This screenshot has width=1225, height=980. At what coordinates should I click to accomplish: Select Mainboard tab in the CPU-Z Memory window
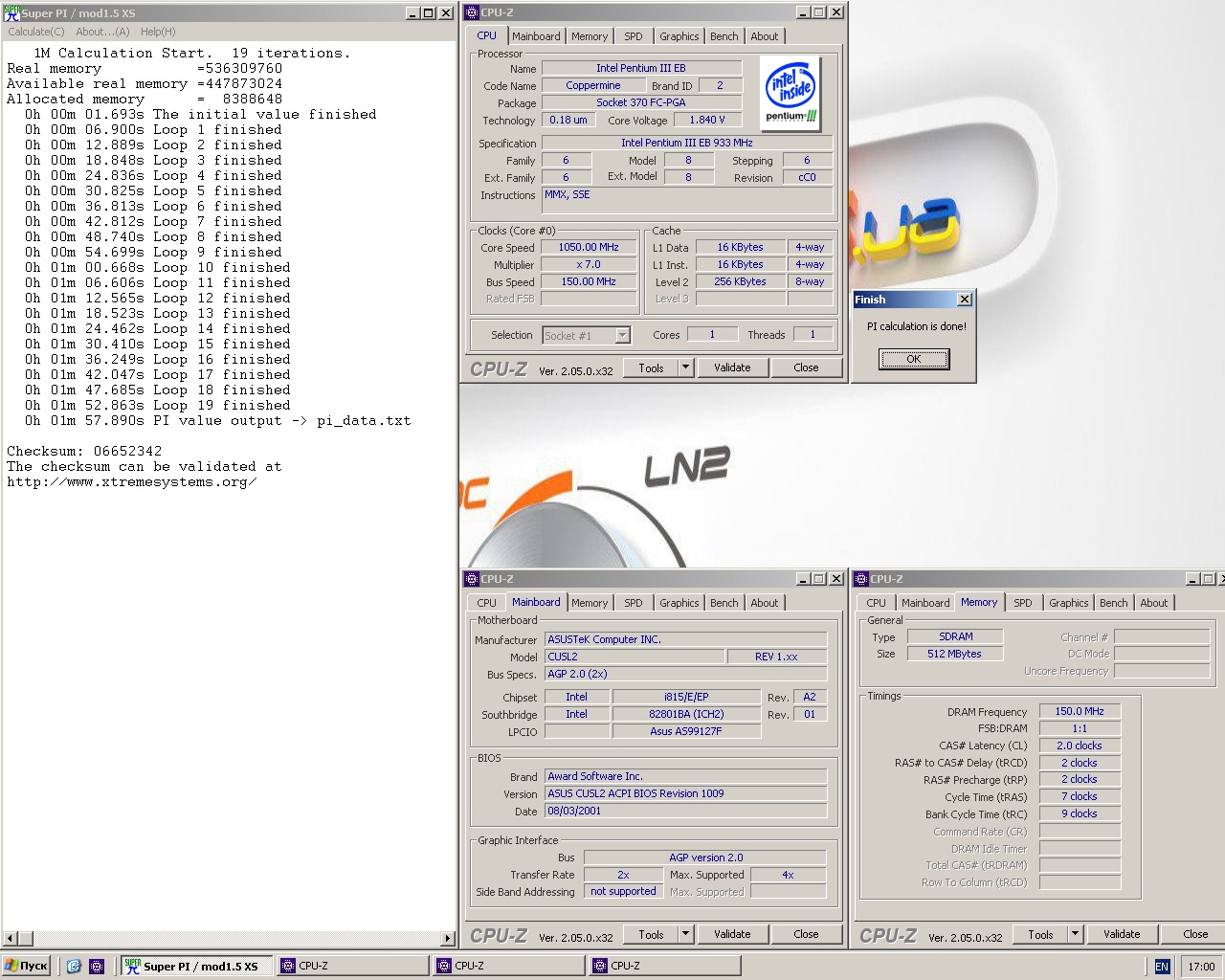click(x=925, y=603)
